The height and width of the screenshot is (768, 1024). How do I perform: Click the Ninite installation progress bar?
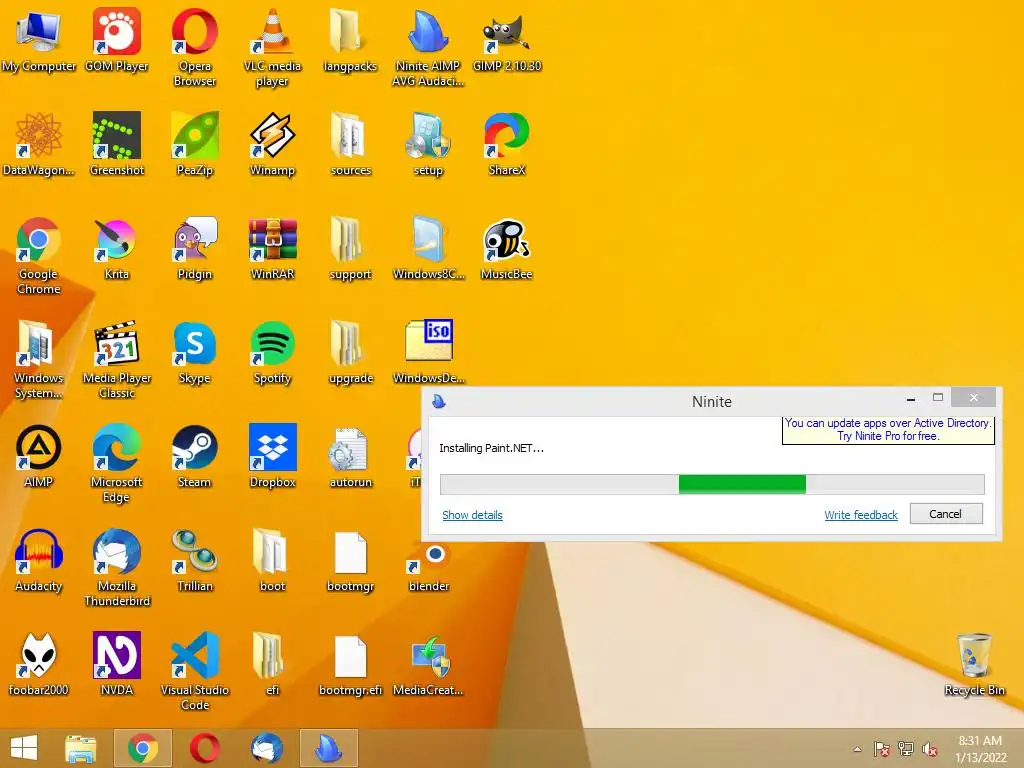click(x=712, y=484)
